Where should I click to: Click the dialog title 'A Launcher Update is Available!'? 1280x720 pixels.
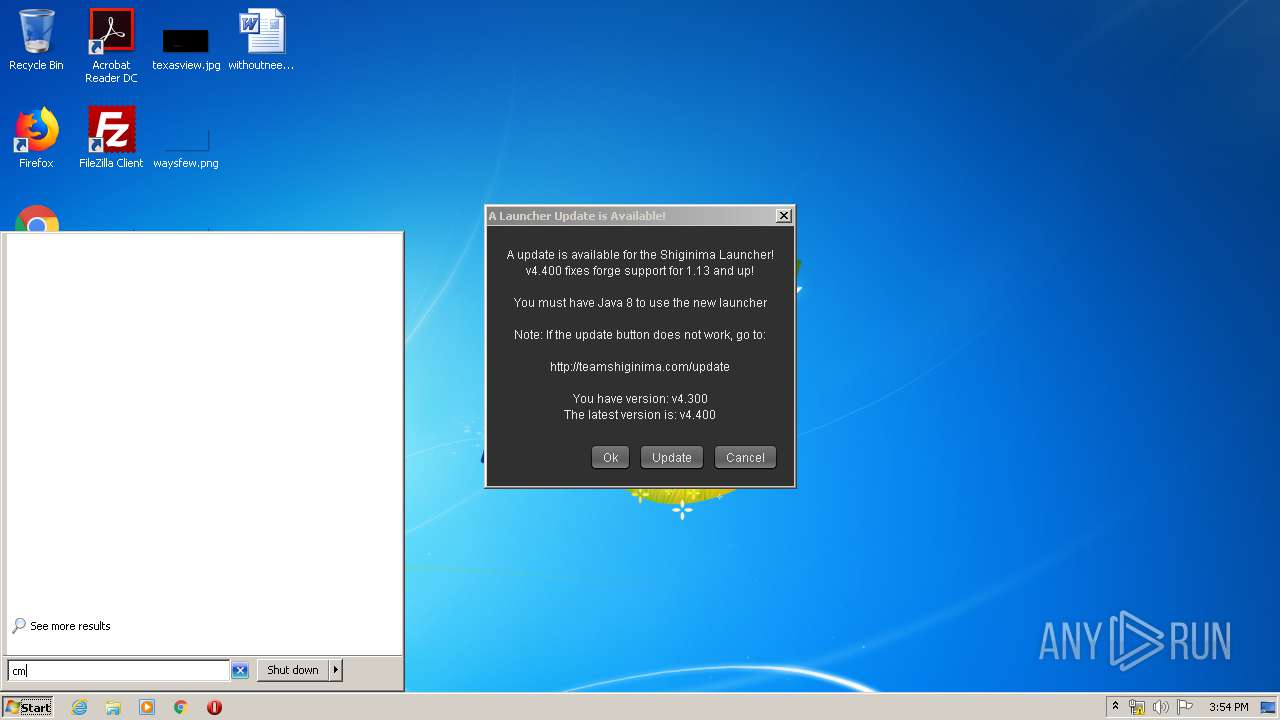(x=577, y=216)
